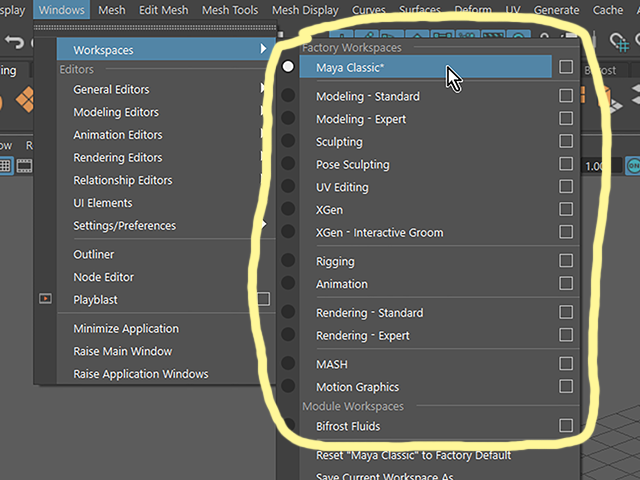The image size is (640, 480).
Task: Switch to Rendering - Expert workspace
Action: [x=426, y=336]
